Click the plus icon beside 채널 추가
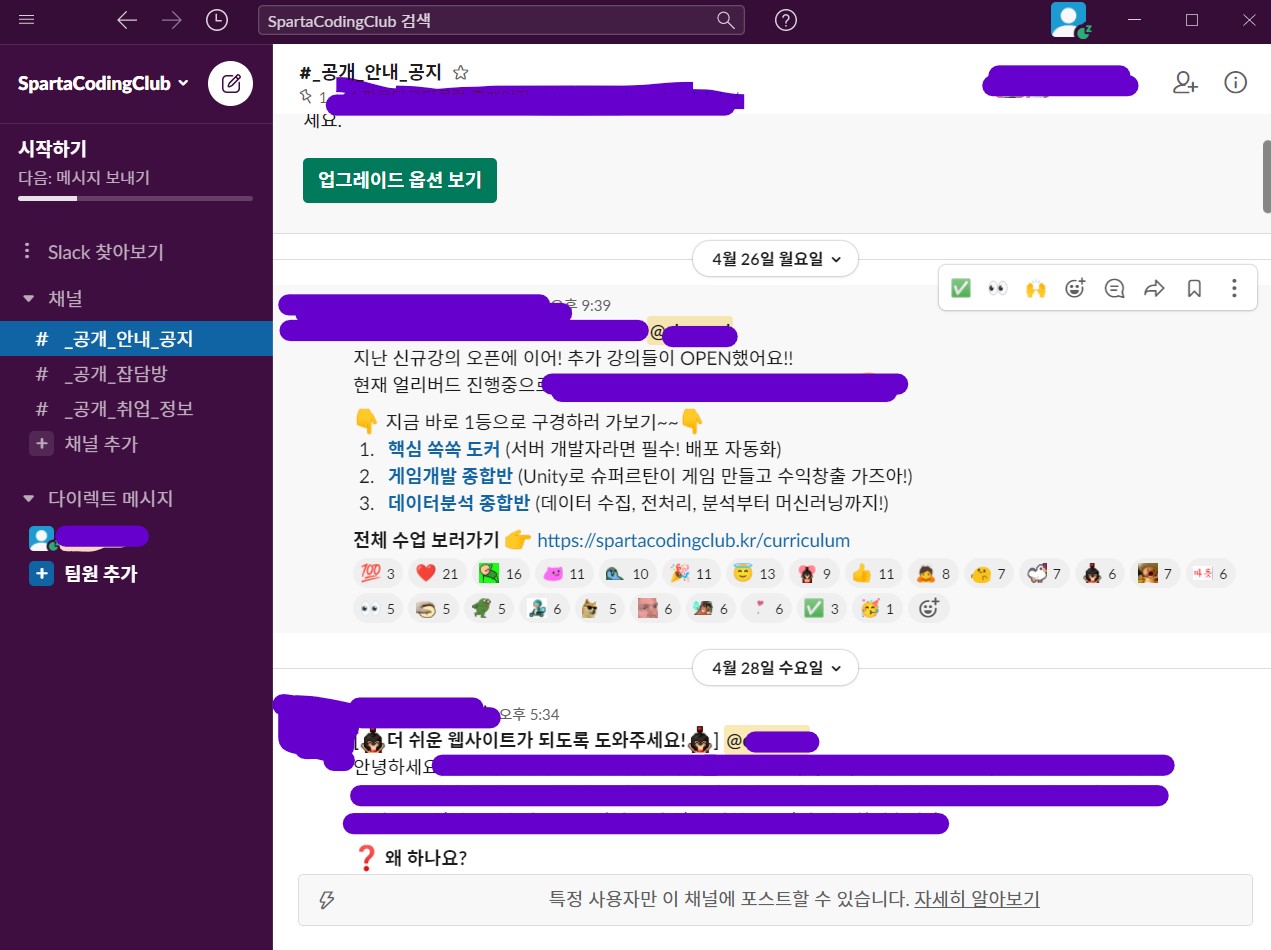The height and width of the screenshot is (950, 1271). click(x=41, y=443)
